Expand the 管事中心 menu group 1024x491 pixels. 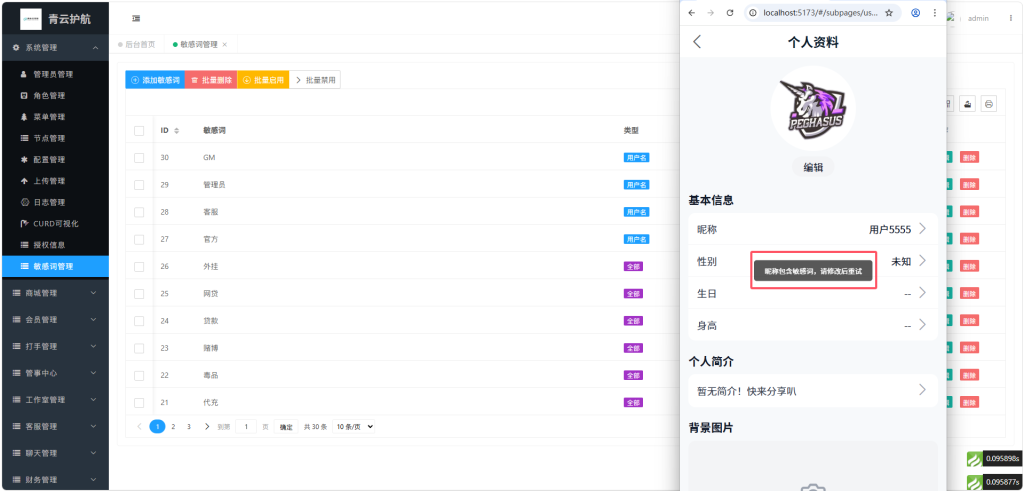pyautogui.click(x=54, y=373)
